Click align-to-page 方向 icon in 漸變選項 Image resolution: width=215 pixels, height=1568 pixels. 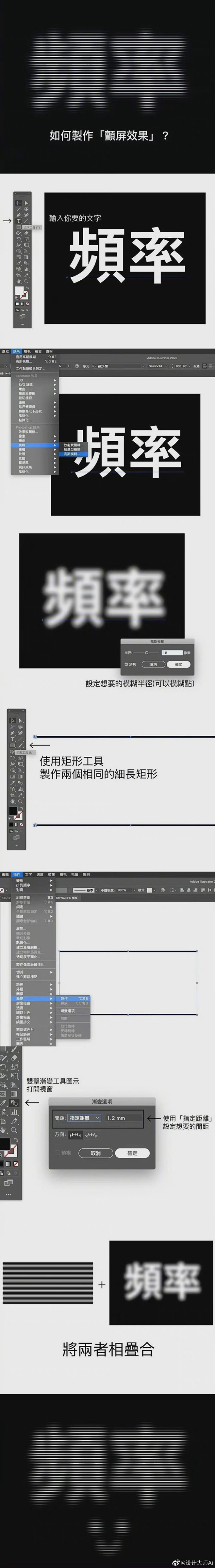pos(75,1135)
